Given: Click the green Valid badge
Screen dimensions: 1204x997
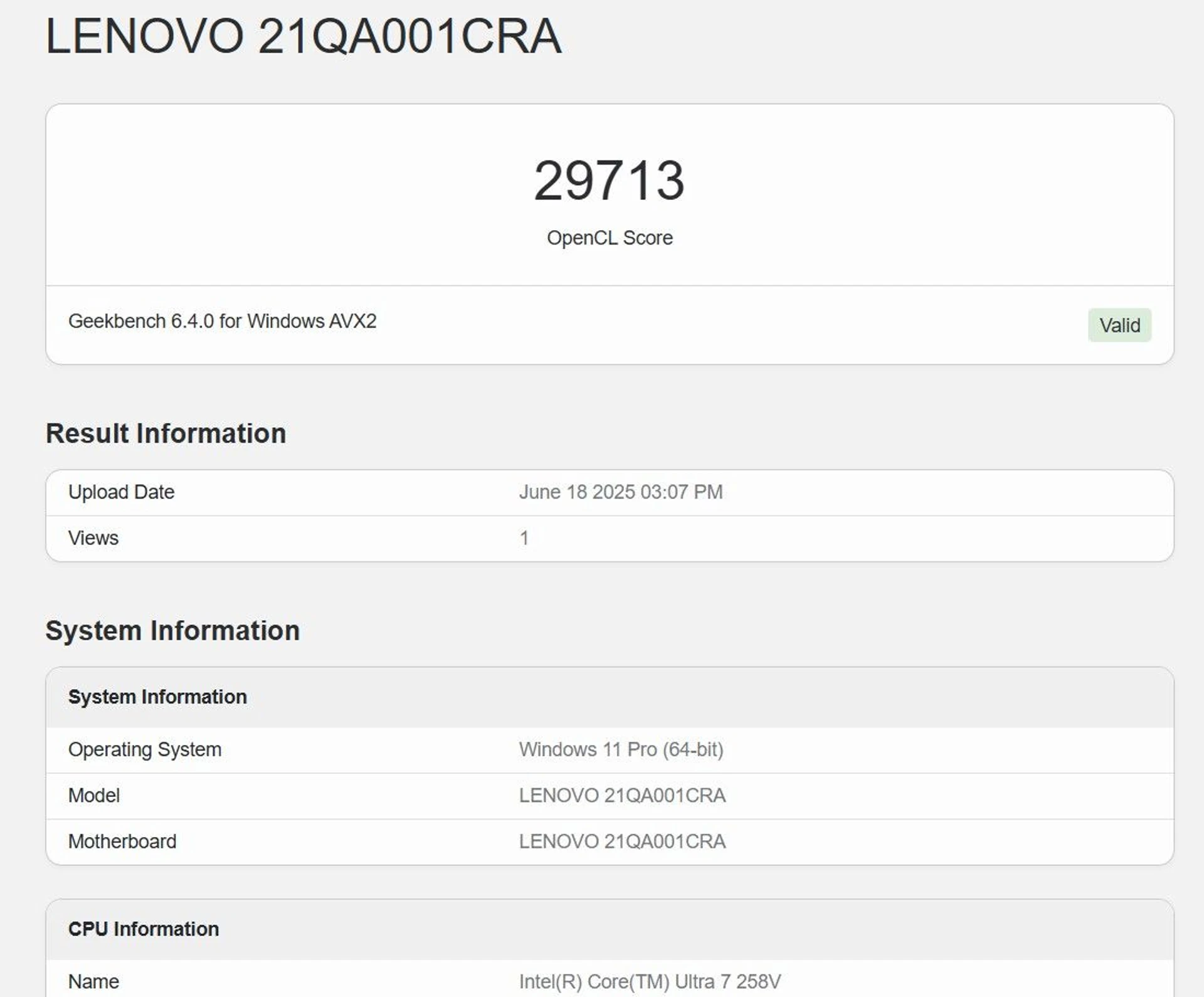Looking at the screenshot, I should coord(1119,325).
